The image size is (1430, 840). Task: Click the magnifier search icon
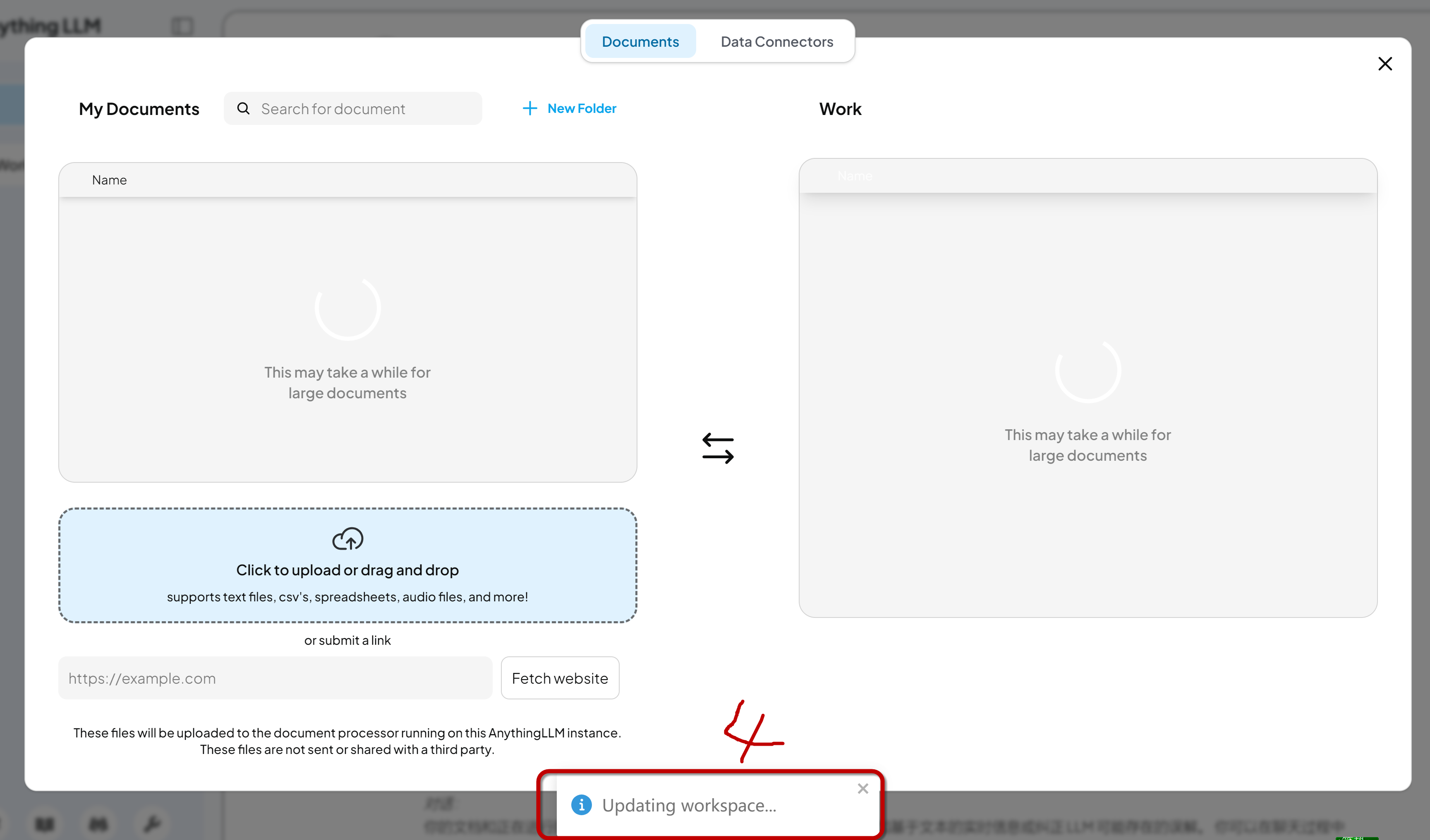tap(244, 108)
